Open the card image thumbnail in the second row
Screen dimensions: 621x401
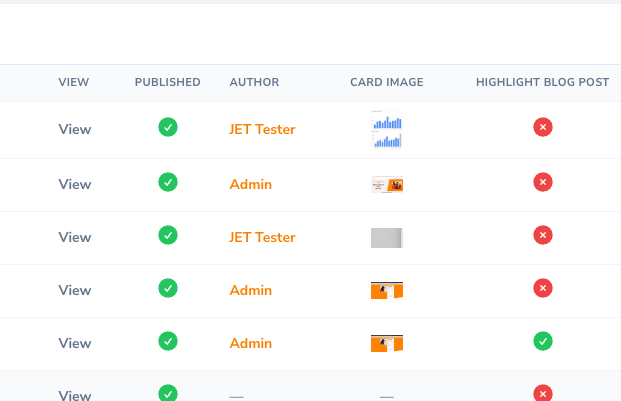pyautogui.click(x=386, y=184)
